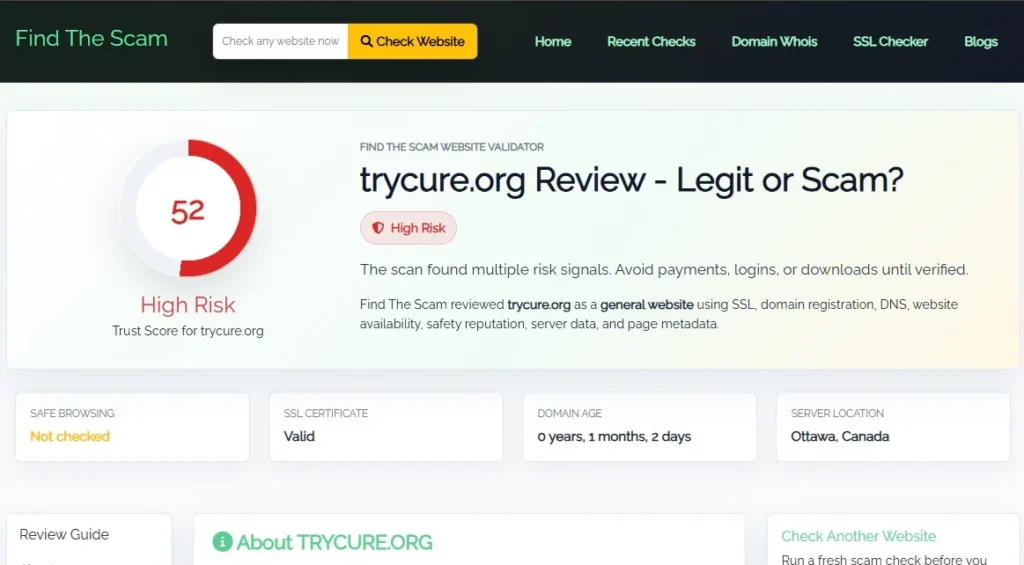1024x565 pixels.
Task: Click the 'trycure.org Review - Legit or Scam?' title
Action: click(x=632, y=180)
